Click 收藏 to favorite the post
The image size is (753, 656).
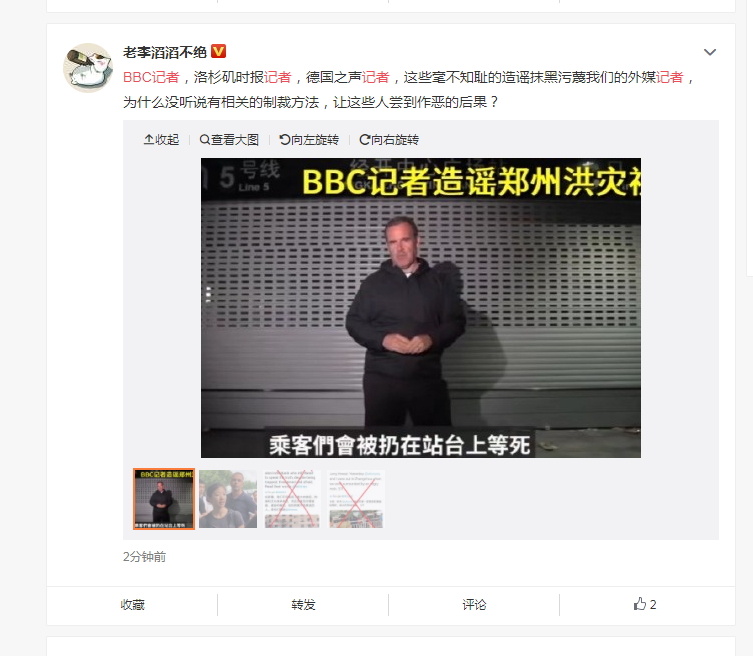click(x=133, y=605)
